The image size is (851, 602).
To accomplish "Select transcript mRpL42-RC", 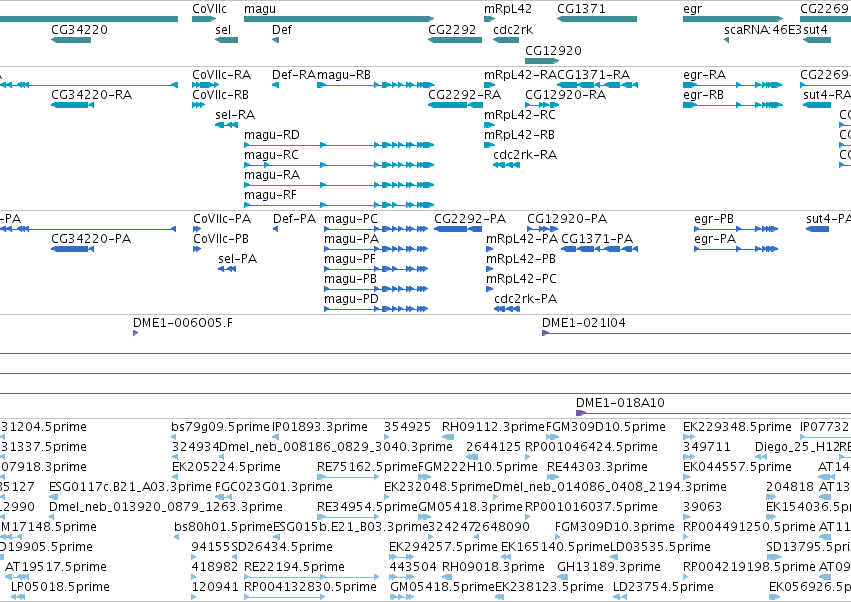I will (x=520, y=115).
